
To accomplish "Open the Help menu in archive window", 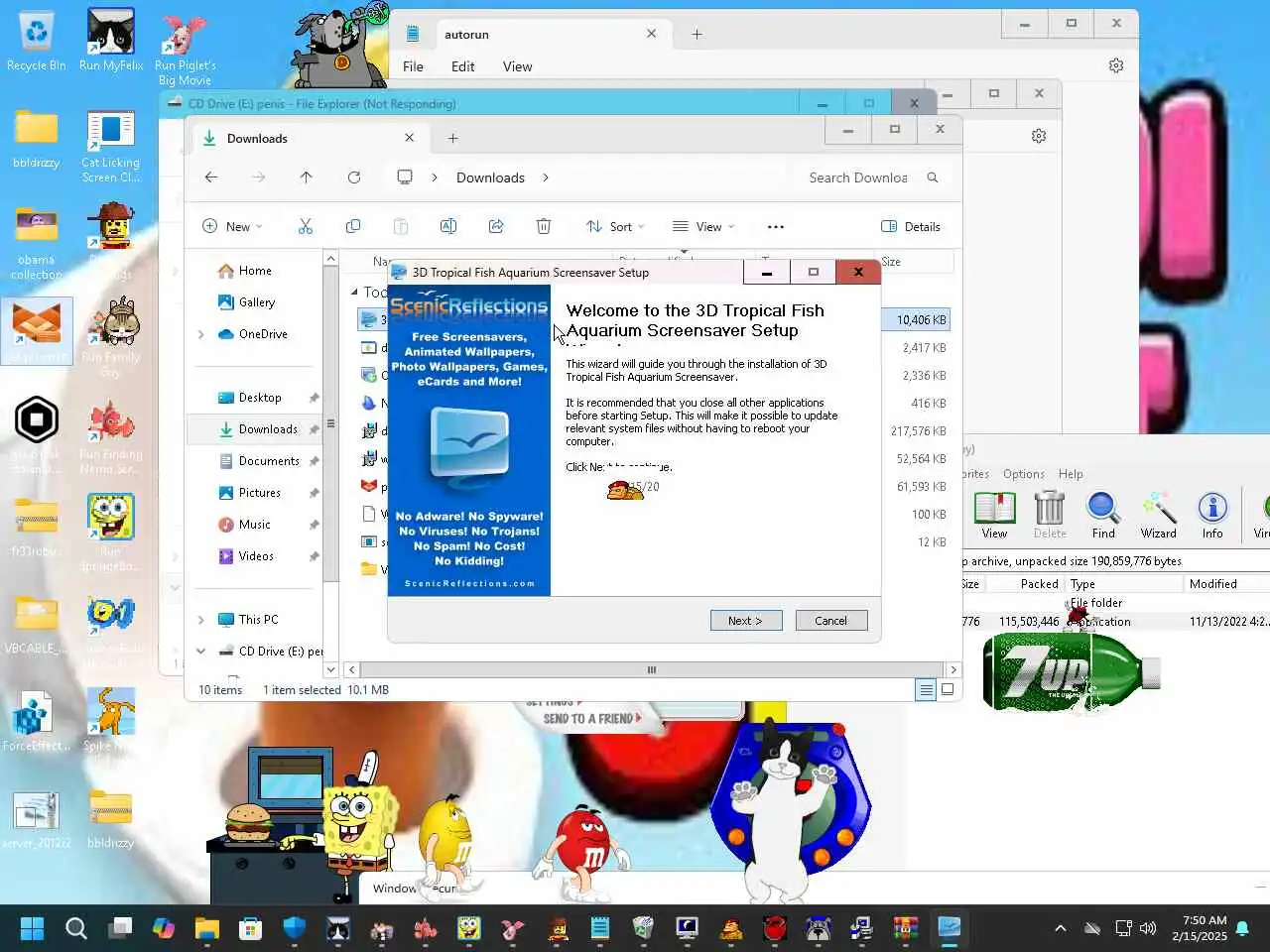I will pyautogui.click(x=1071, y=474).
